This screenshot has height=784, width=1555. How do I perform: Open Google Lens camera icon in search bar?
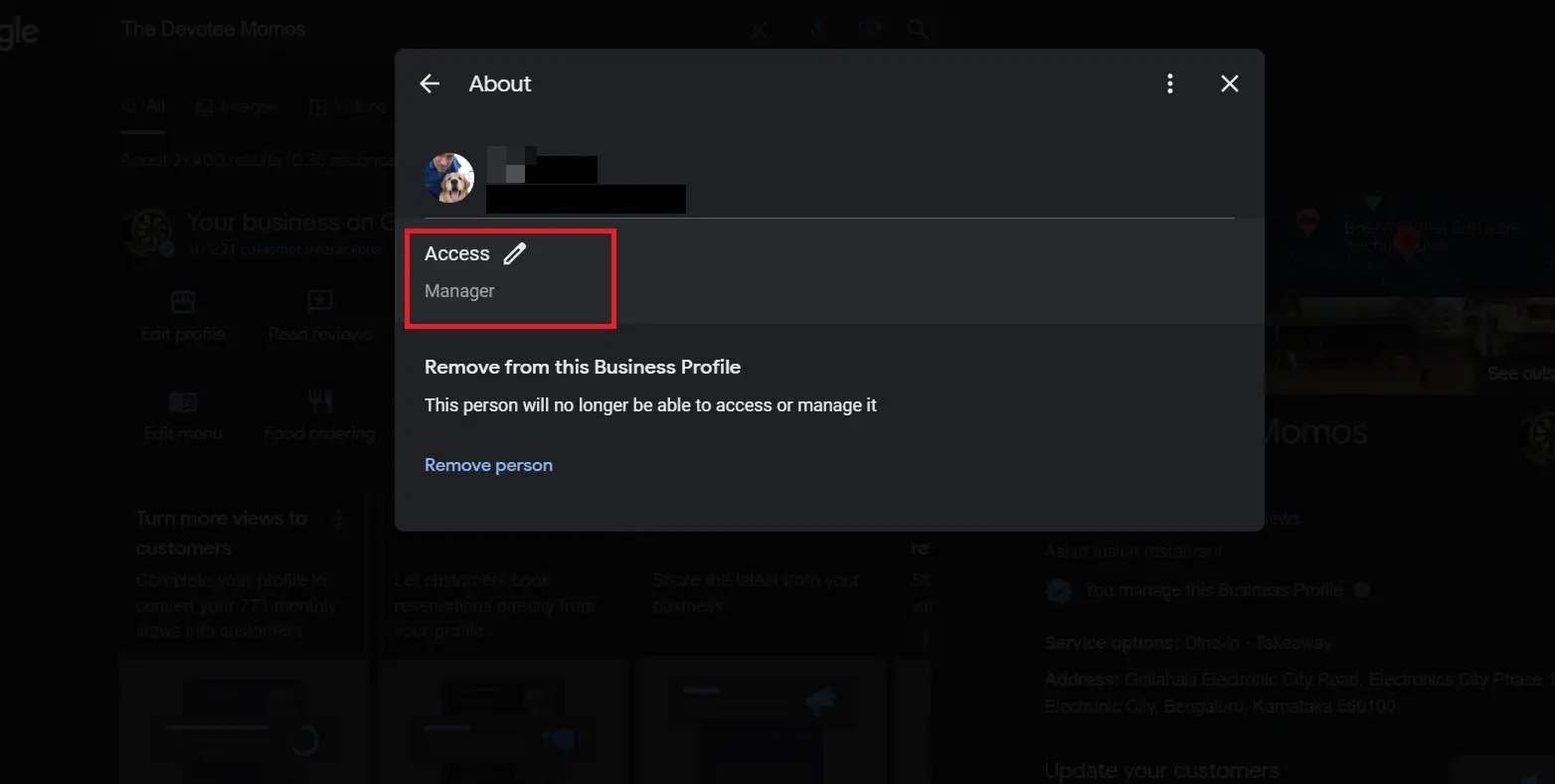[x=868, y=29]
